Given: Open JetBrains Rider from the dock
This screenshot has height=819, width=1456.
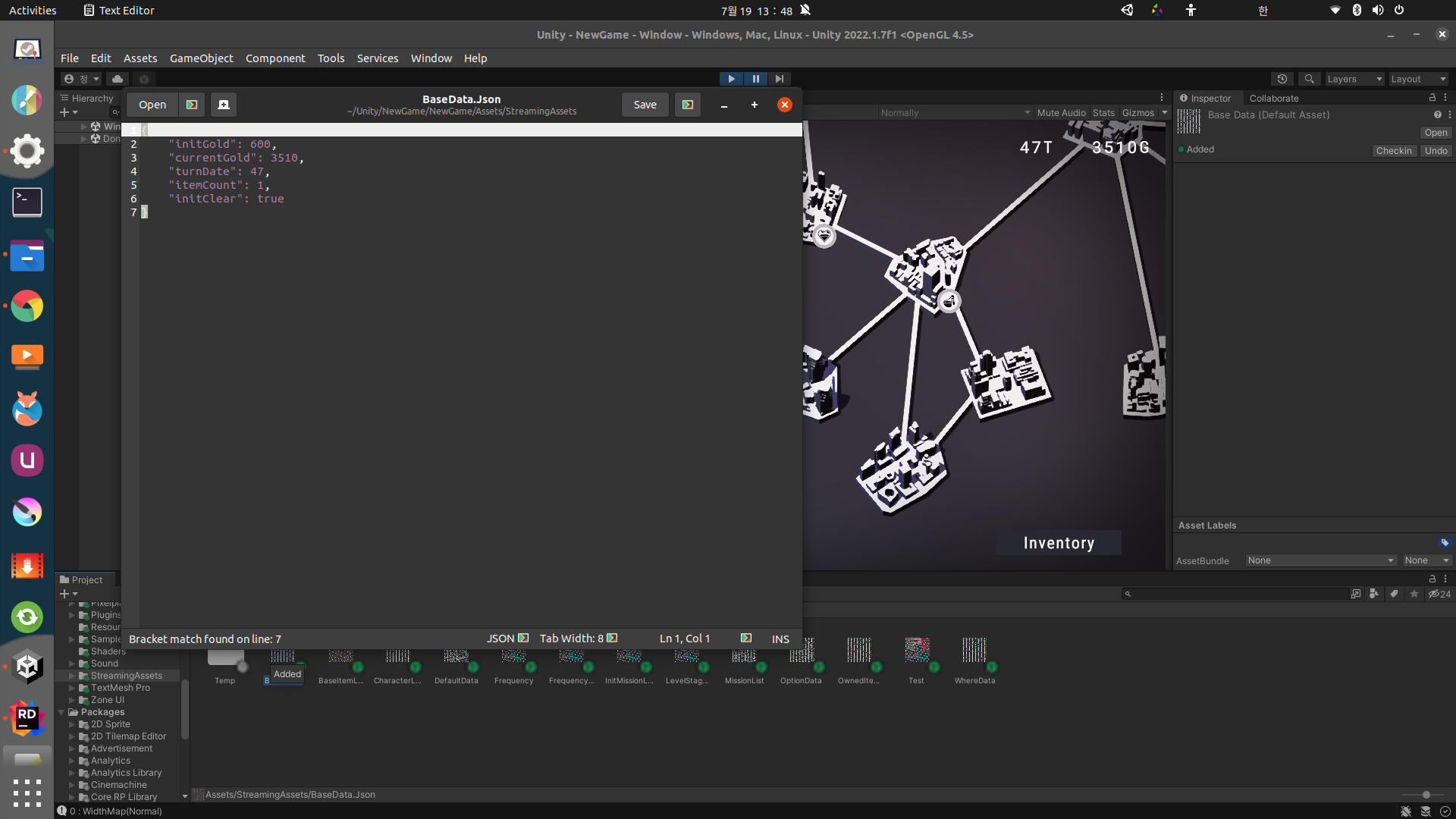Looking at the screenshot, I should pyautogui.click(x=27, y=717).
